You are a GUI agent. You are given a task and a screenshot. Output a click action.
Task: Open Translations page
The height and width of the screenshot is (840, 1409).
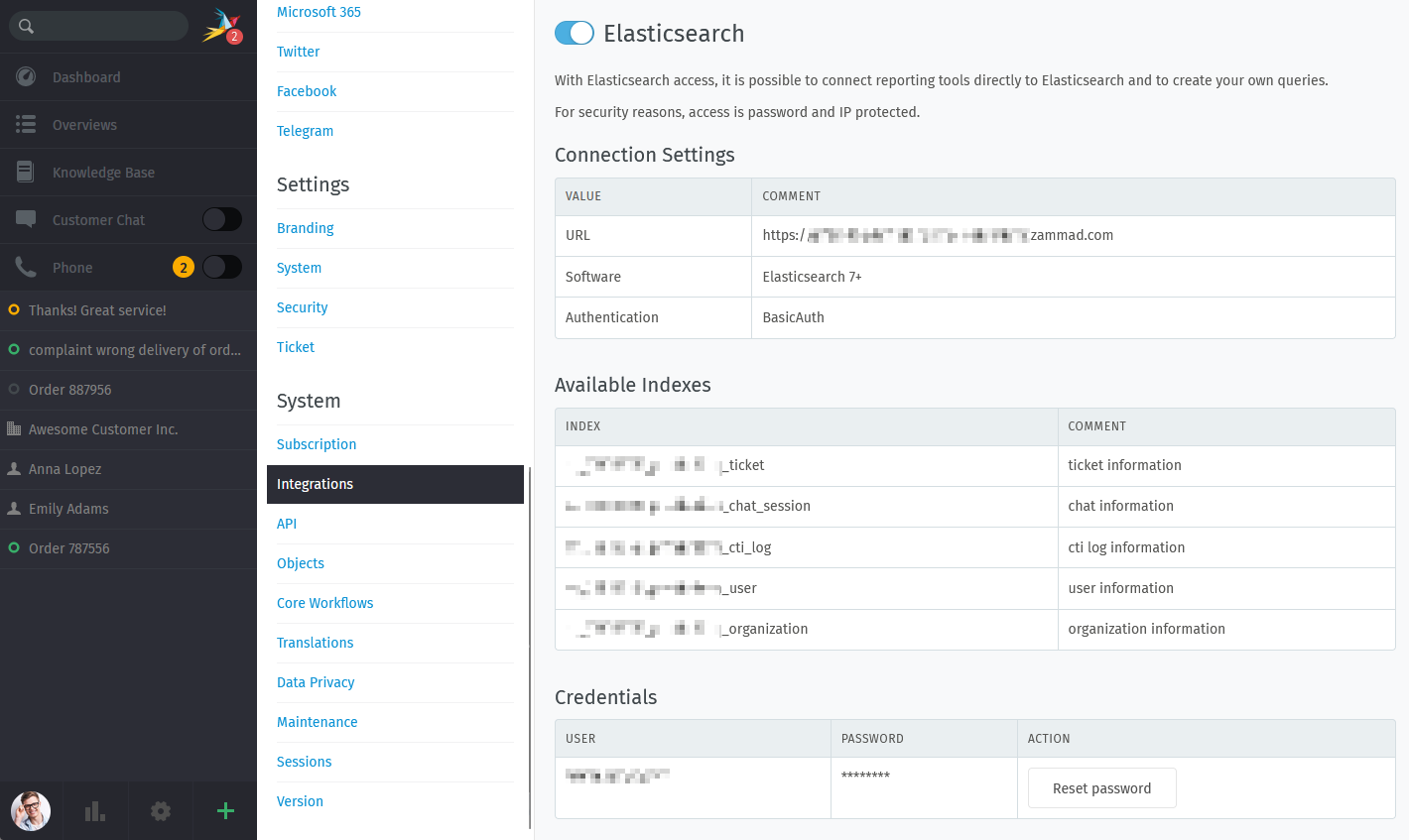(315, 643)
